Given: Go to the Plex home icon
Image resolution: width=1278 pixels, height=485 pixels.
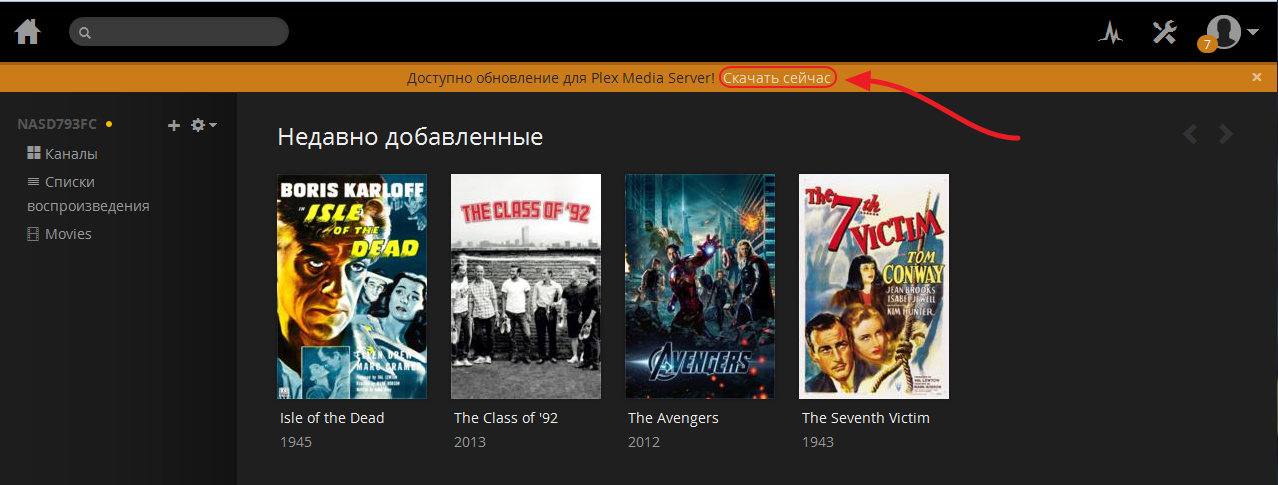Looking at the screenshot, I should (28, 32).
